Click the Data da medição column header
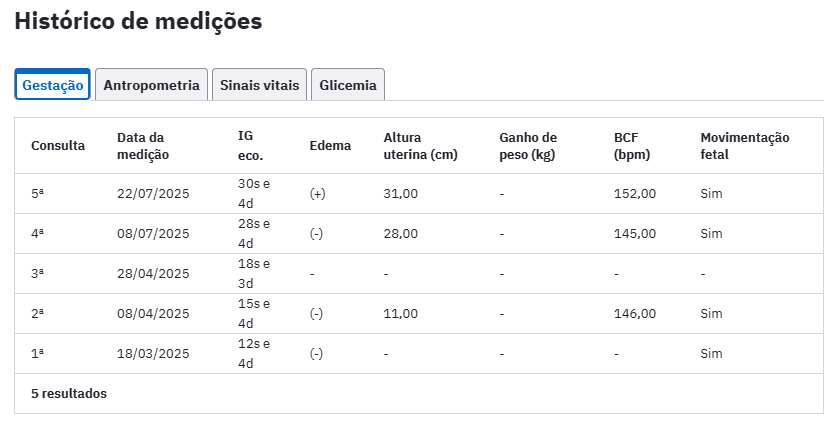The height and width of the screenshot is (421, 829). [143, 146]
